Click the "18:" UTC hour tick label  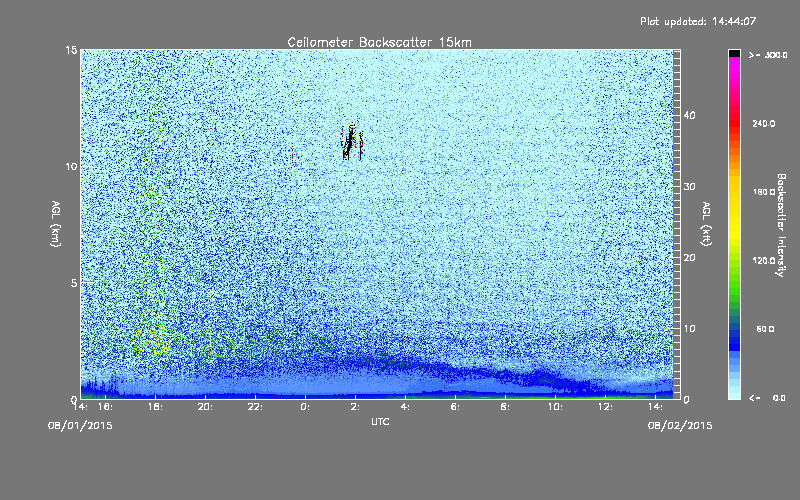[155, 407]
